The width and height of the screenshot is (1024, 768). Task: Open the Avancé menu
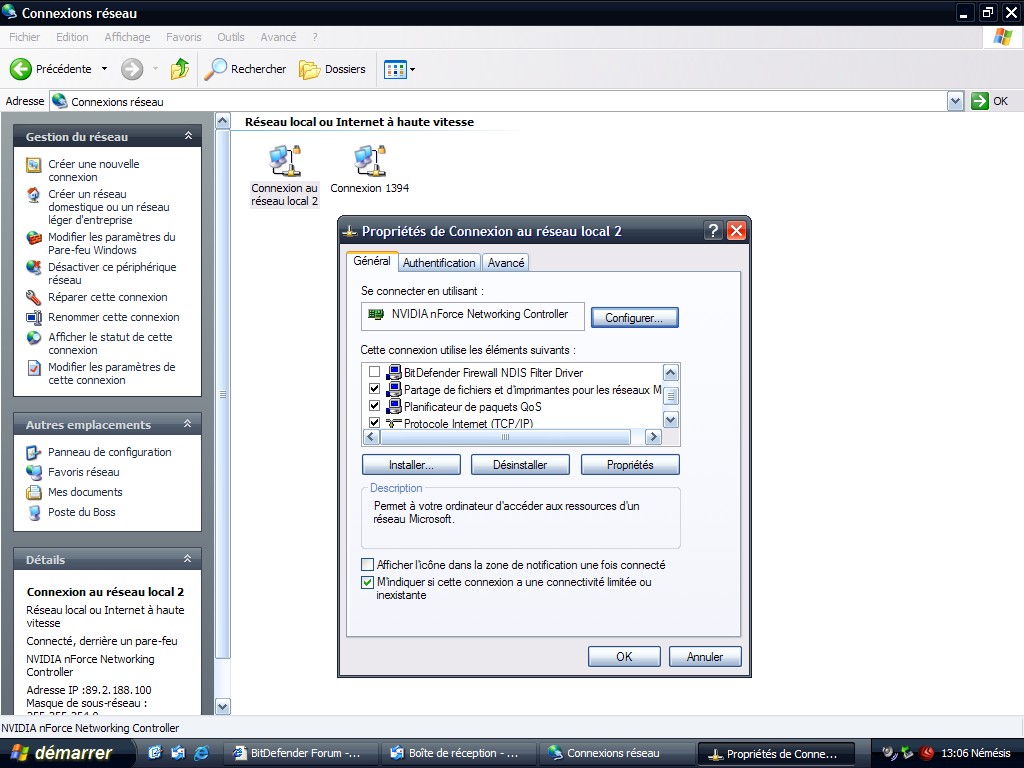click(278, 37)
